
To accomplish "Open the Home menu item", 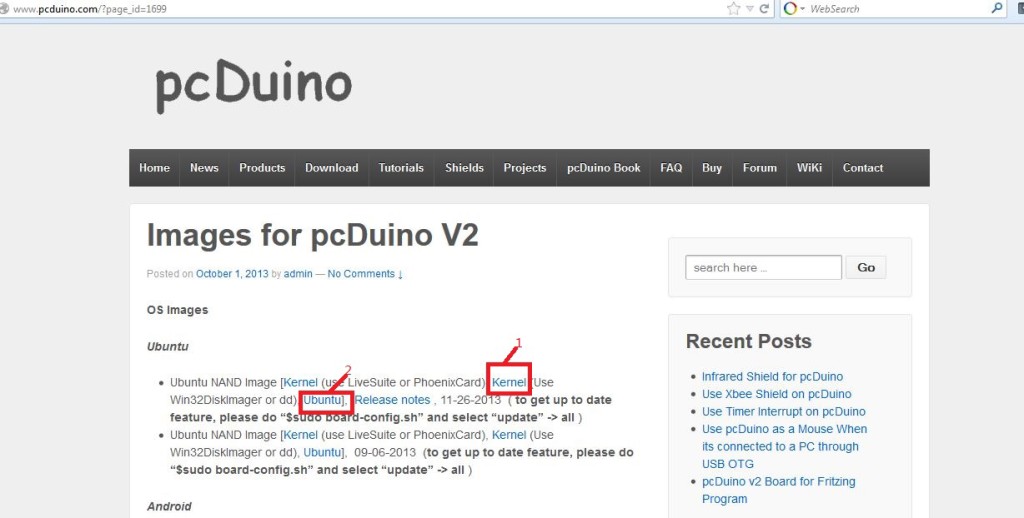I will pyautogui.click(x=154, y=168).
